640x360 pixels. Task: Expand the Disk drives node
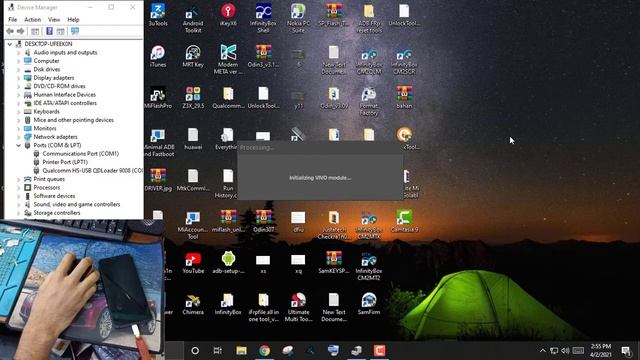coord(18,69)
